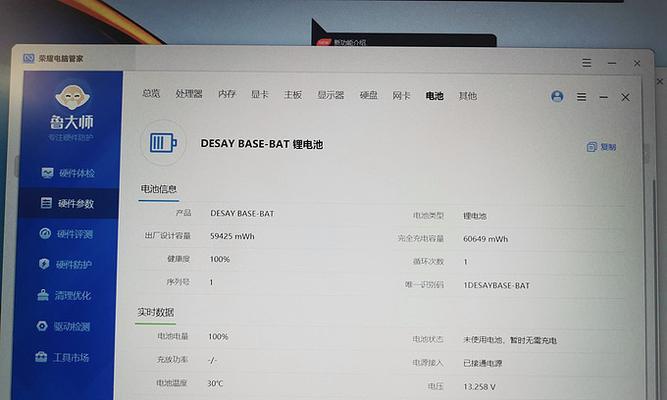
Task: Click the 硬件体检 monitor icon
Action: point(47,172)
